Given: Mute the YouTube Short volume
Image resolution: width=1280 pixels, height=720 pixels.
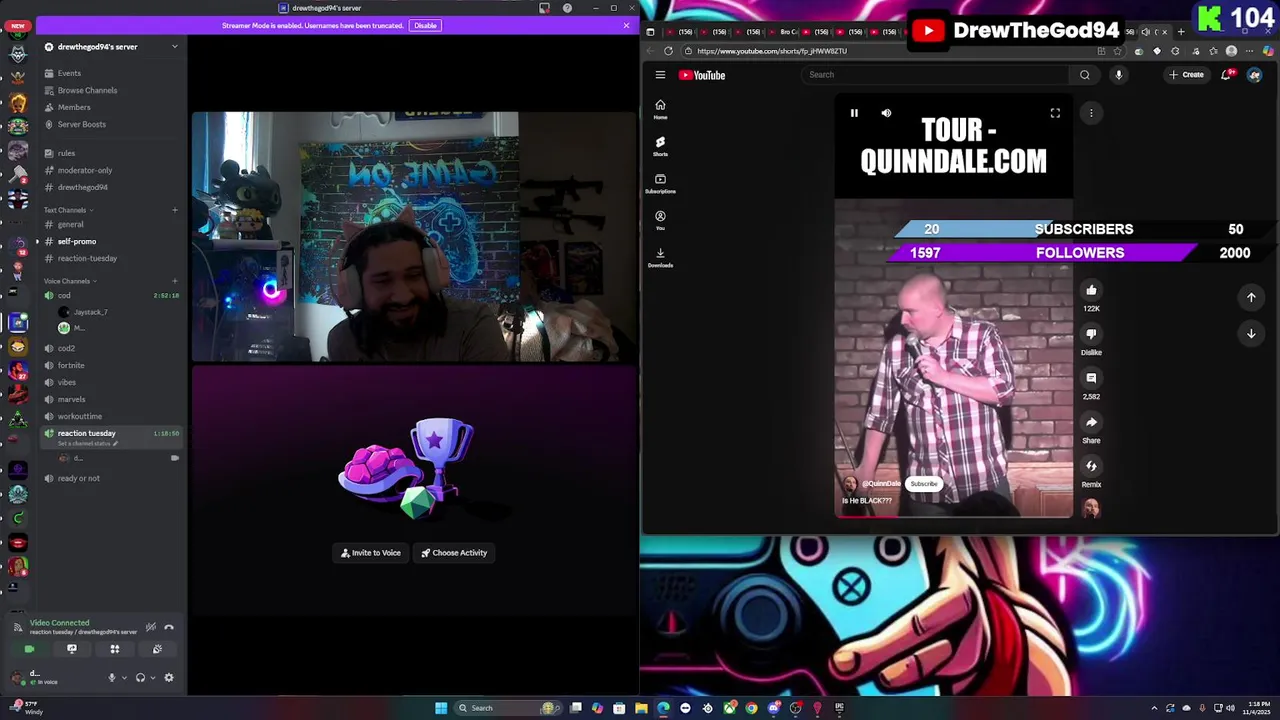Looking at the screenshot, I should coord(886,113).
